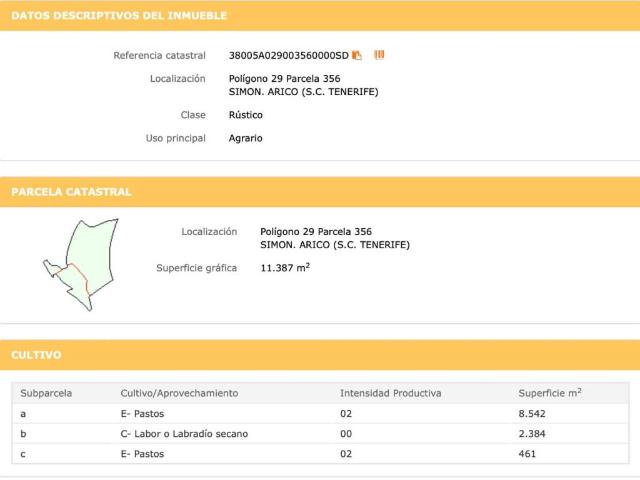Open the parcel map thumbnail
This screenshot has height=480, width=640.
[81, 264]
